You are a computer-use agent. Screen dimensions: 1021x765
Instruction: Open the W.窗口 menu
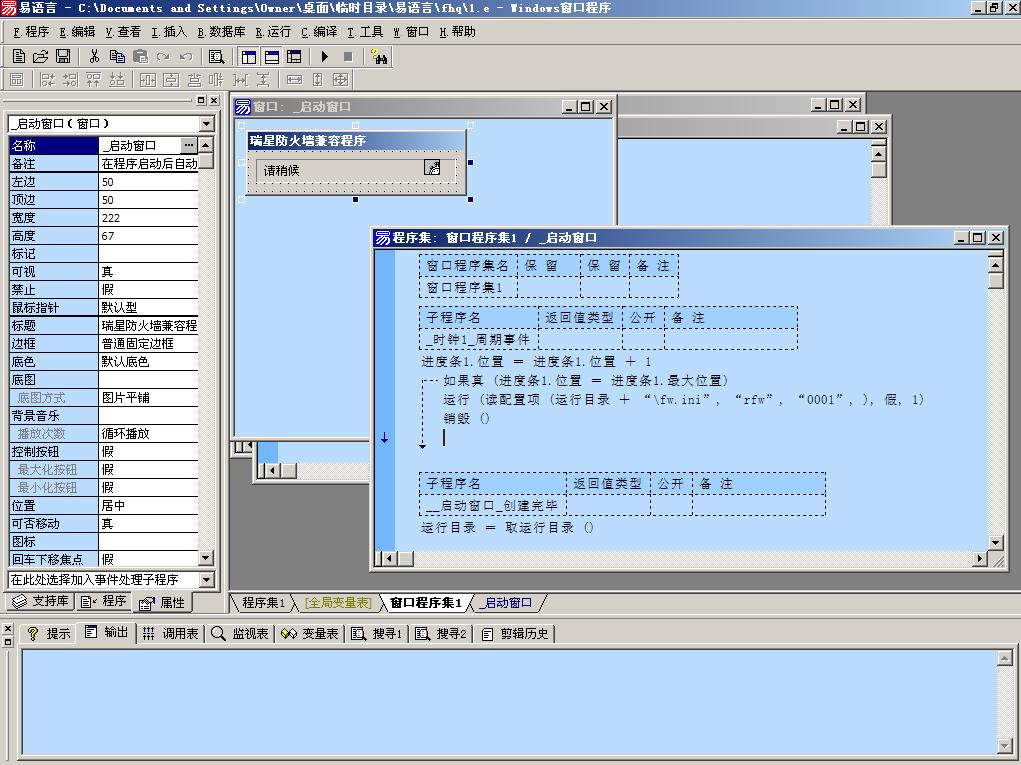(x=411, y=32)
